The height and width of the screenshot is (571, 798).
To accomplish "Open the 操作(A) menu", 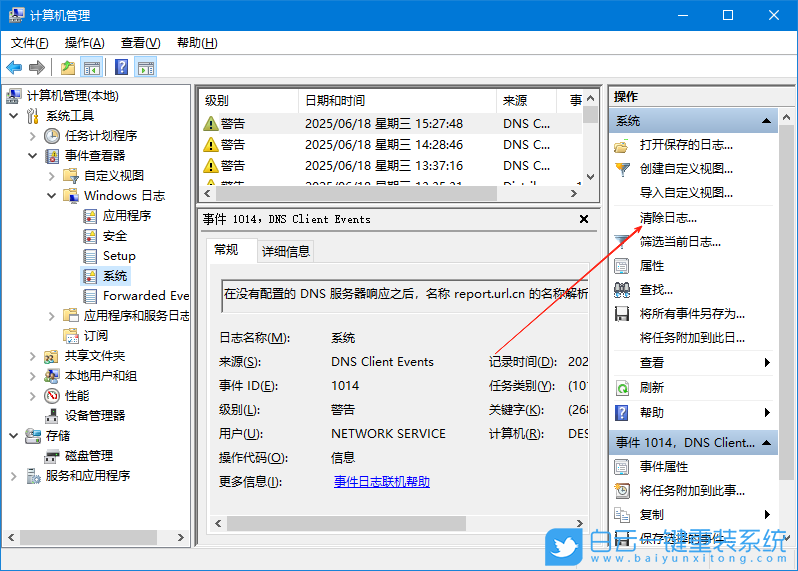I will (x=84, y=43).
